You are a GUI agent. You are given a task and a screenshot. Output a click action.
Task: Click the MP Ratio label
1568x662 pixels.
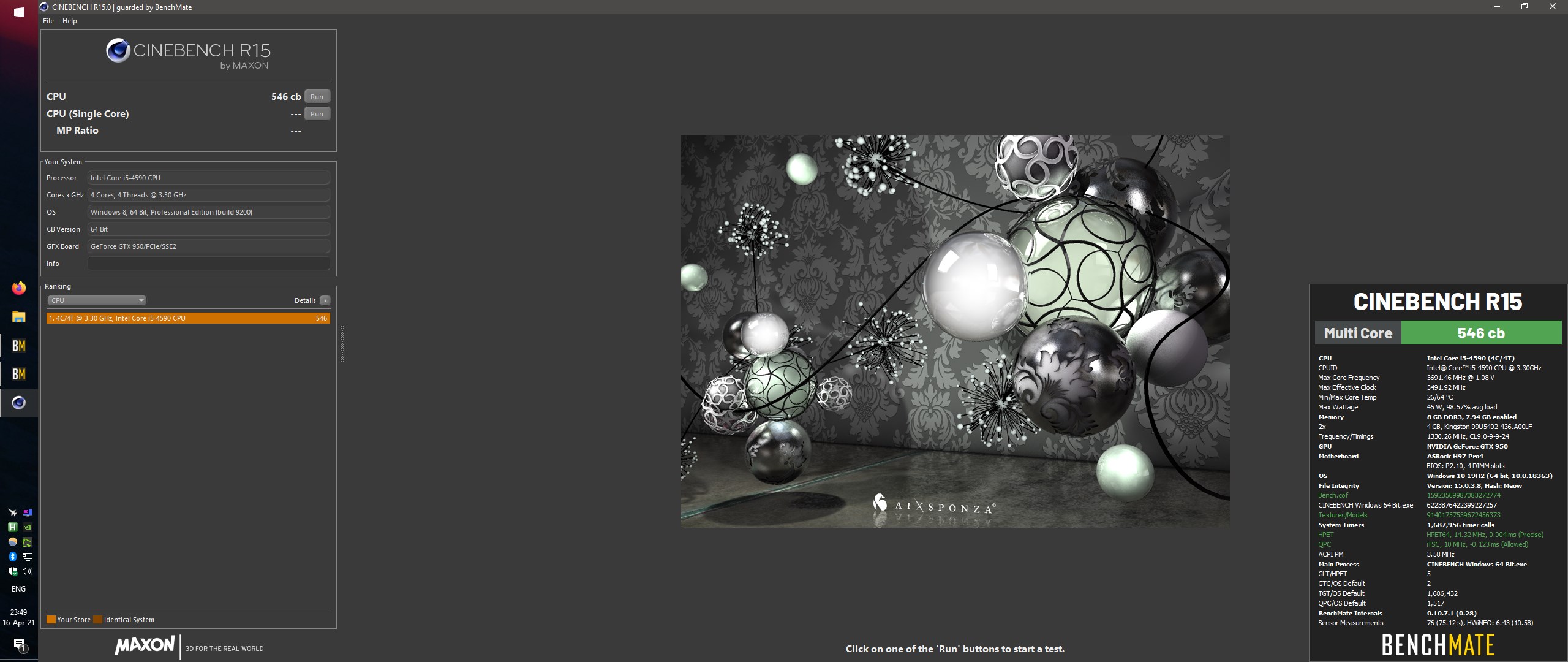[77, 130]
